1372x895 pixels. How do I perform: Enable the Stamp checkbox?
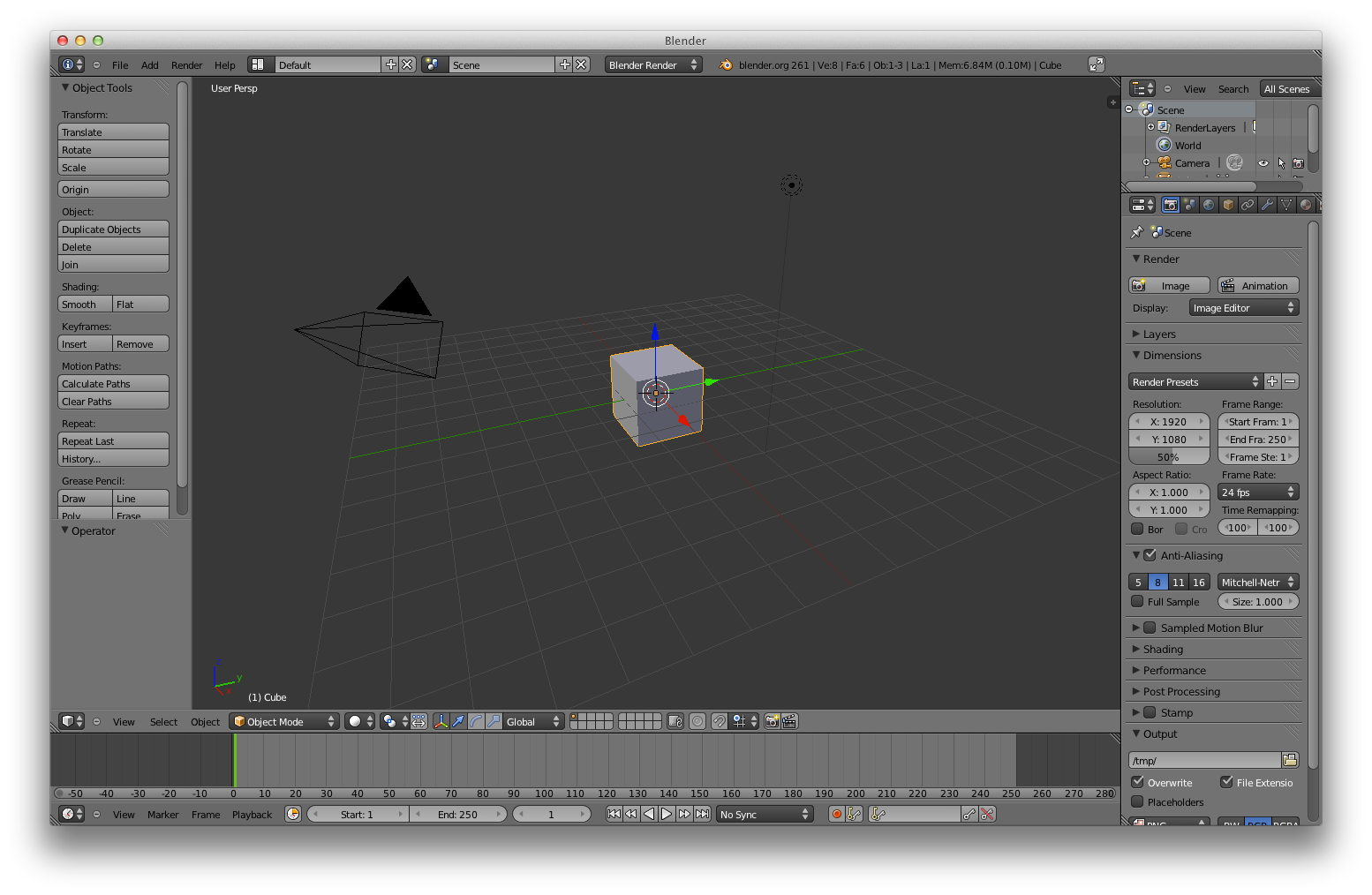click(1150, 712)
